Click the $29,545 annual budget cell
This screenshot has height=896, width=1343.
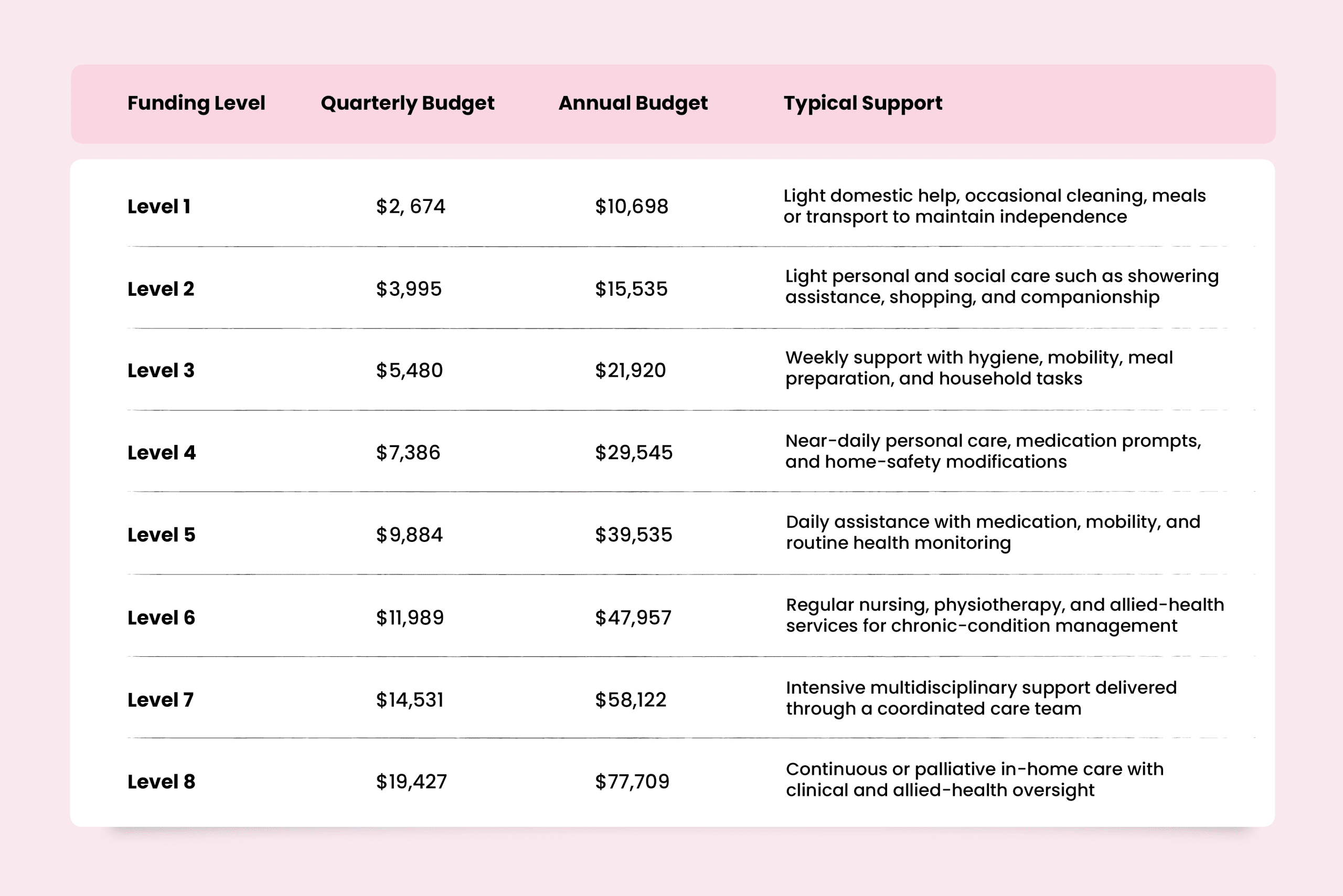click(634, 453)
